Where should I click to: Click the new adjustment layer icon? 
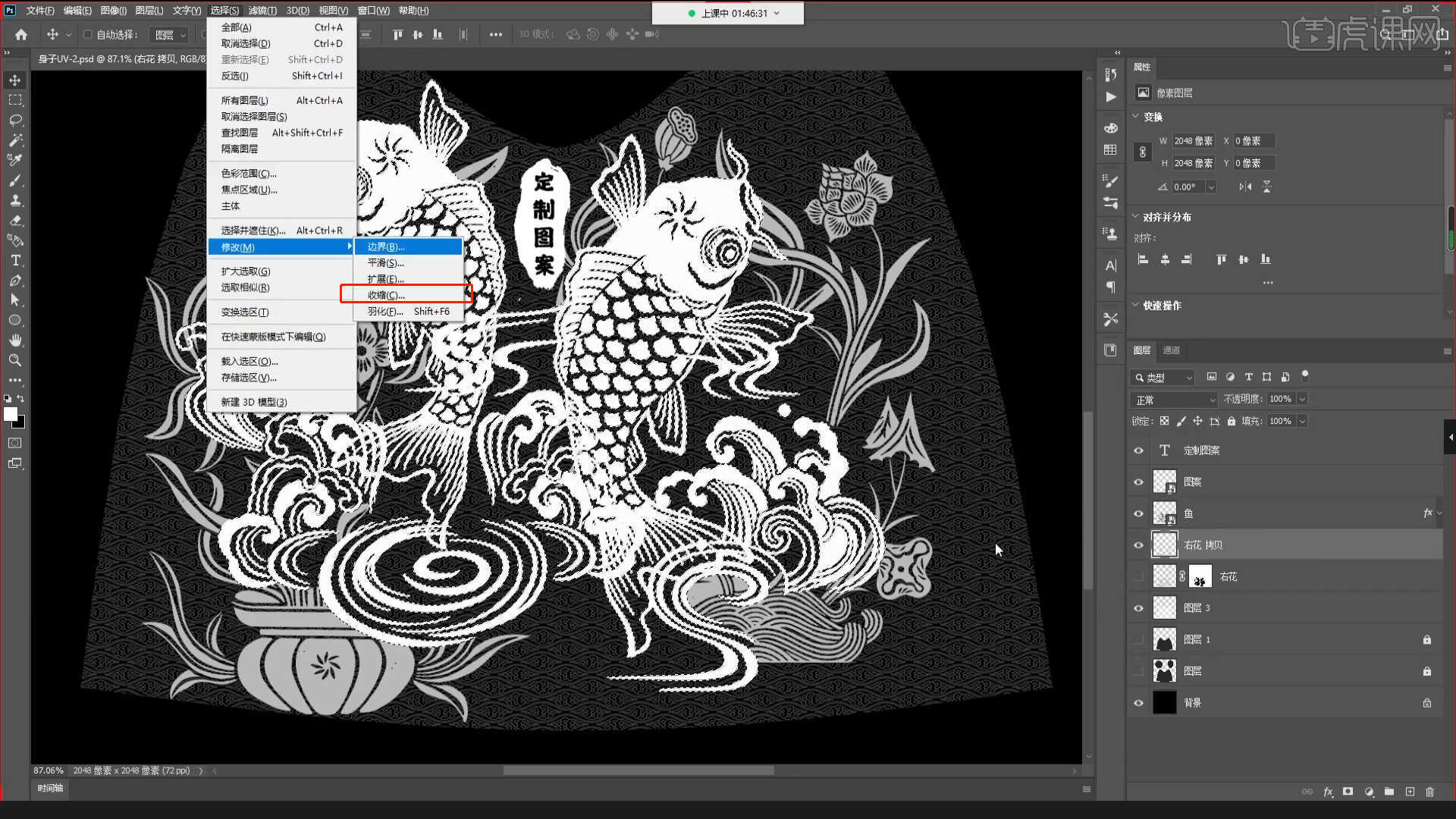tap(1369, 792)
